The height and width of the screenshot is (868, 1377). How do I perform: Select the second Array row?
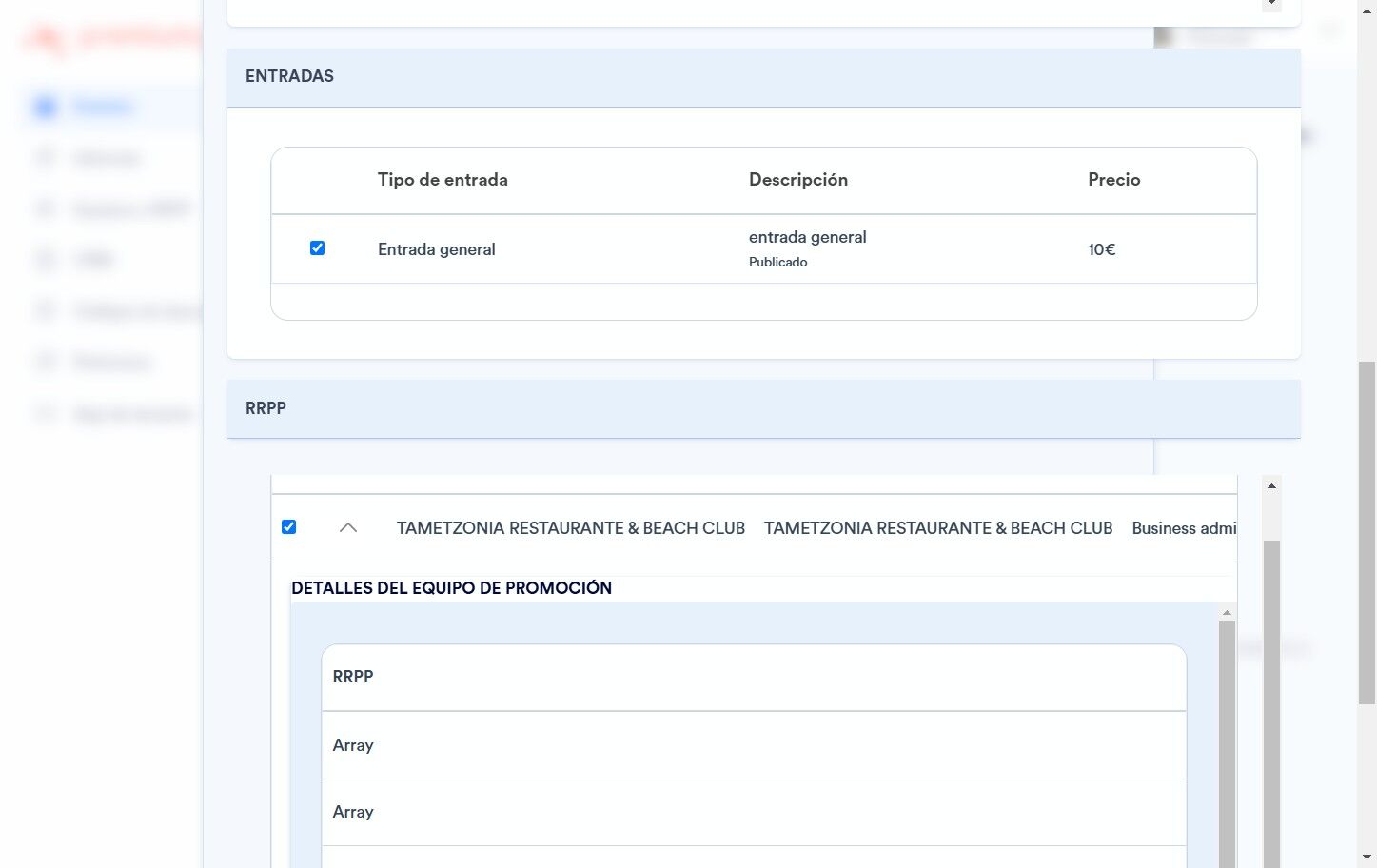(754, 812)
